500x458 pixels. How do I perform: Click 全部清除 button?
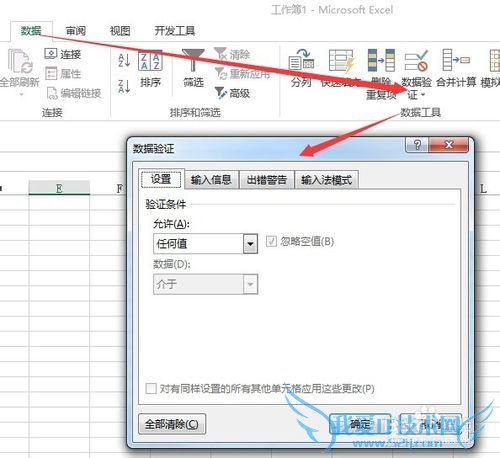[172, 424]
